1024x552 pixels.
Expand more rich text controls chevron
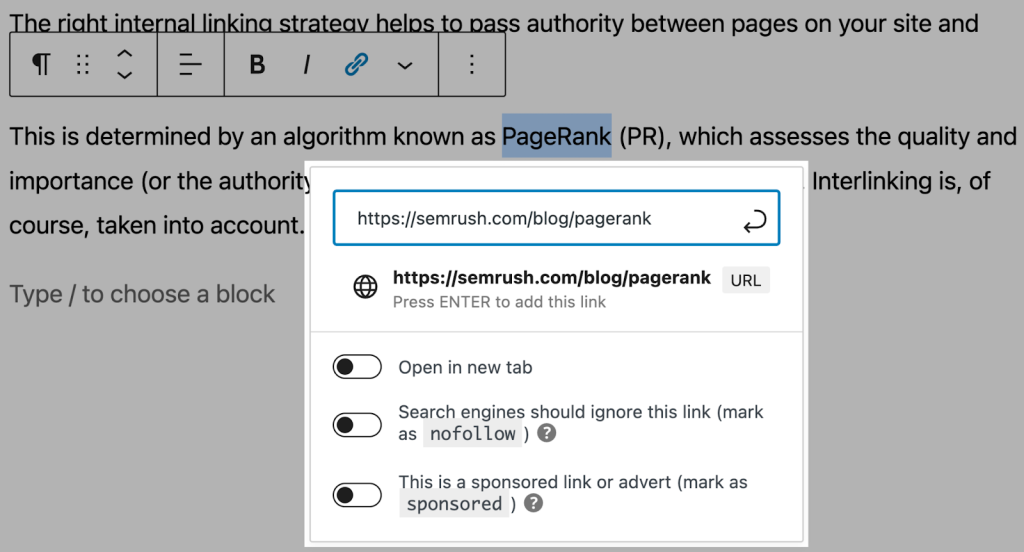405,65
